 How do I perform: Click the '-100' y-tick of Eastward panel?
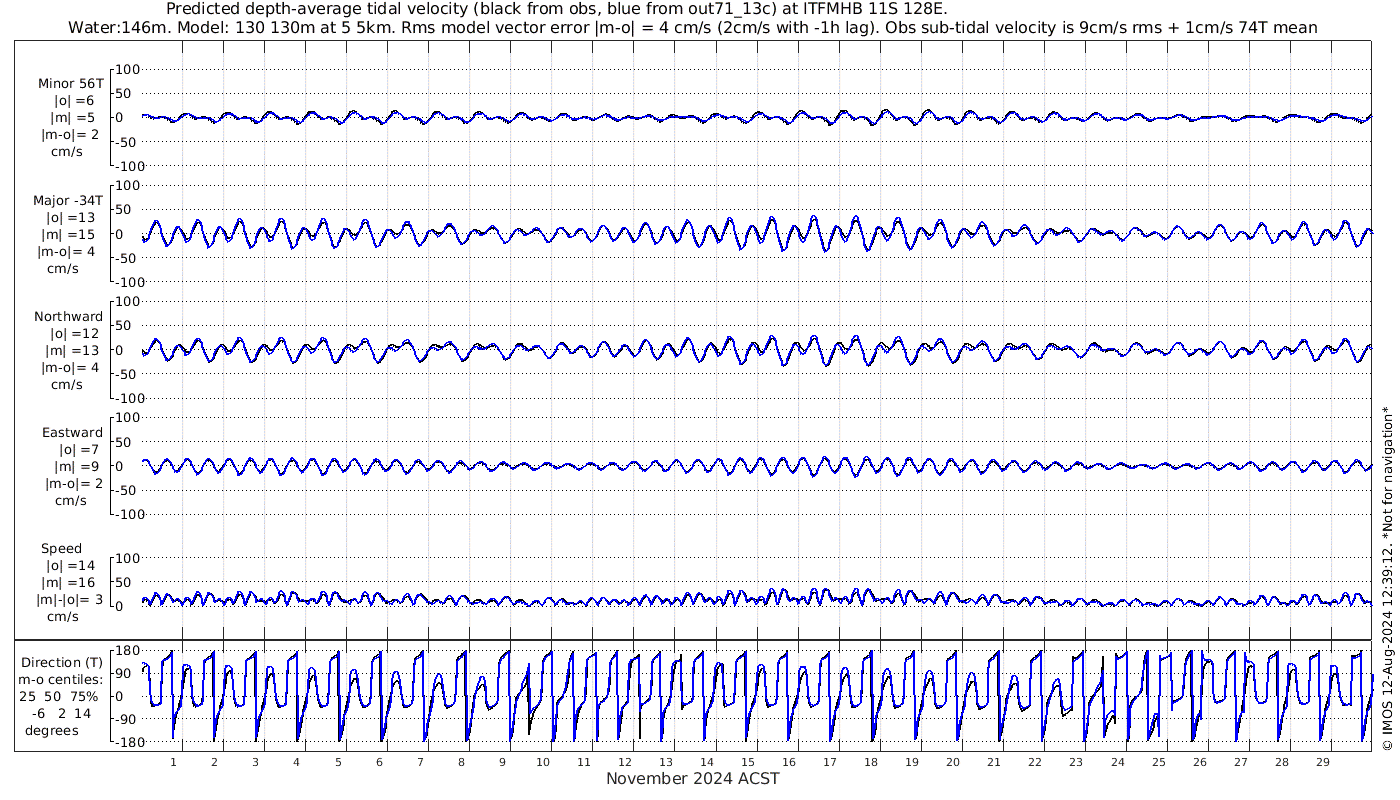pos(129,514)
